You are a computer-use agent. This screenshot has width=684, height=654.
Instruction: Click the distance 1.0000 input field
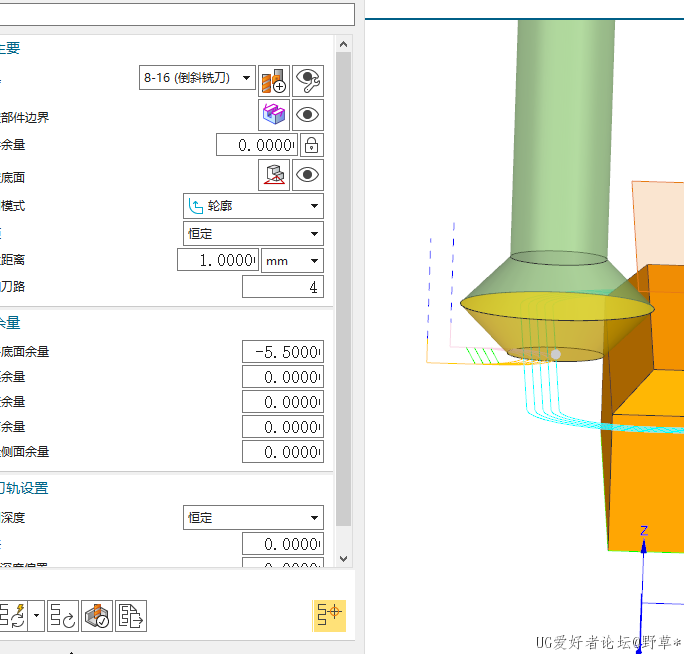pyautogui.click(x=218, y=260)
